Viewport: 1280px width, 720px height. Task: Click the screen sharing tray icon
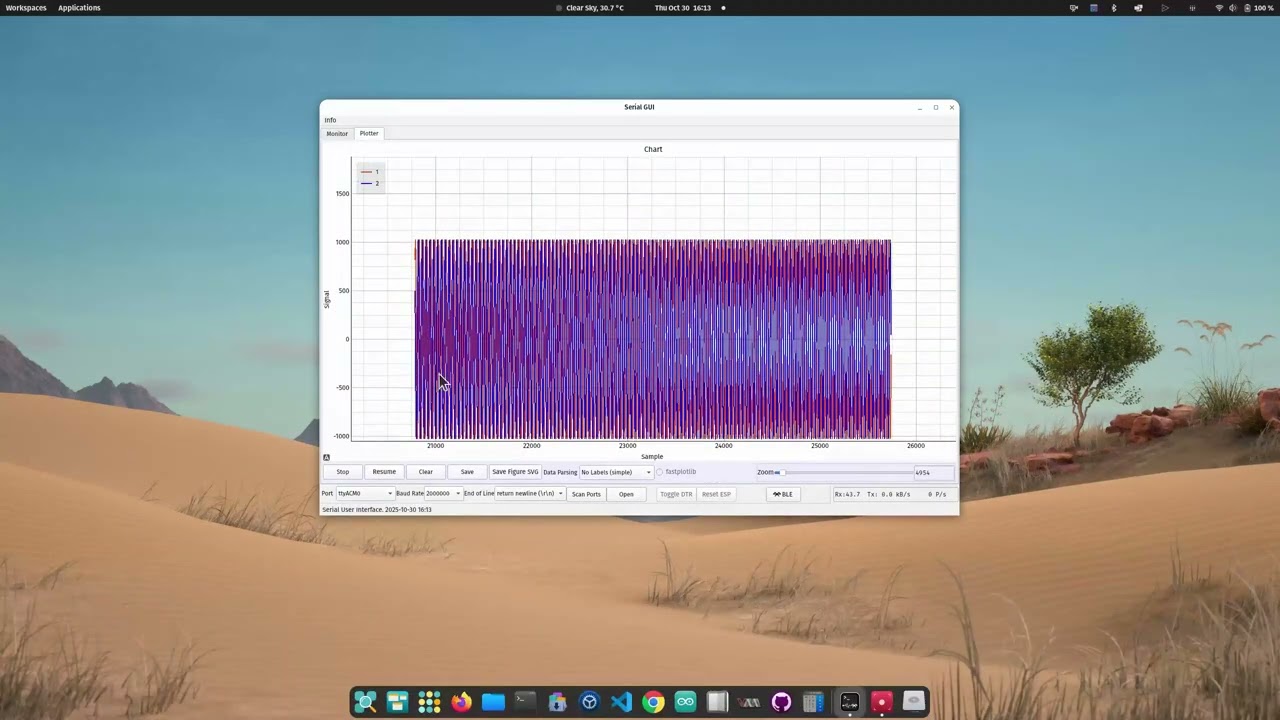[1138, 8]
